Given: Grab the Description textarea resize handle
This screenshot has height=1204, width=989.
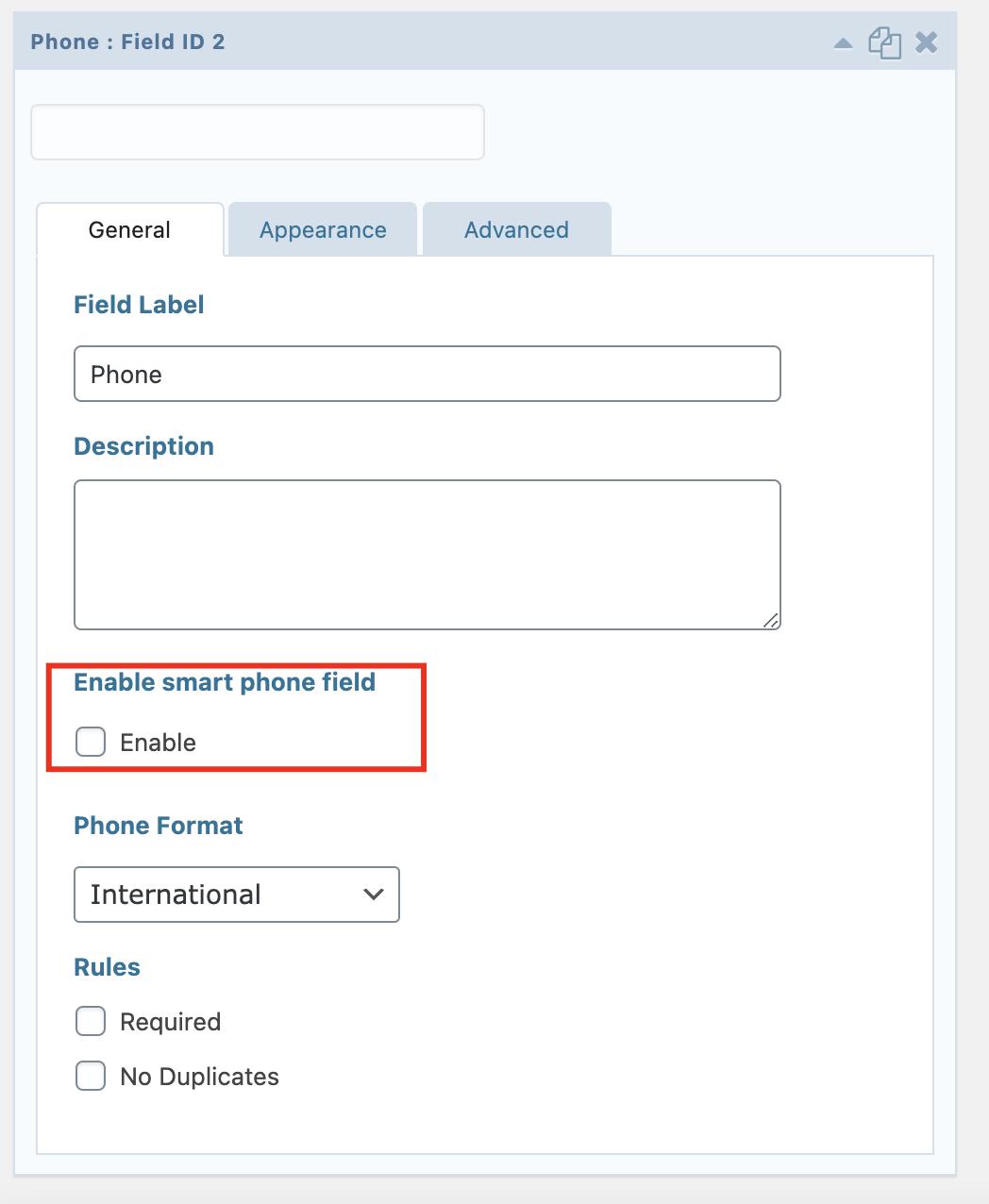Looking at the screenshot, I should (771, 620).
